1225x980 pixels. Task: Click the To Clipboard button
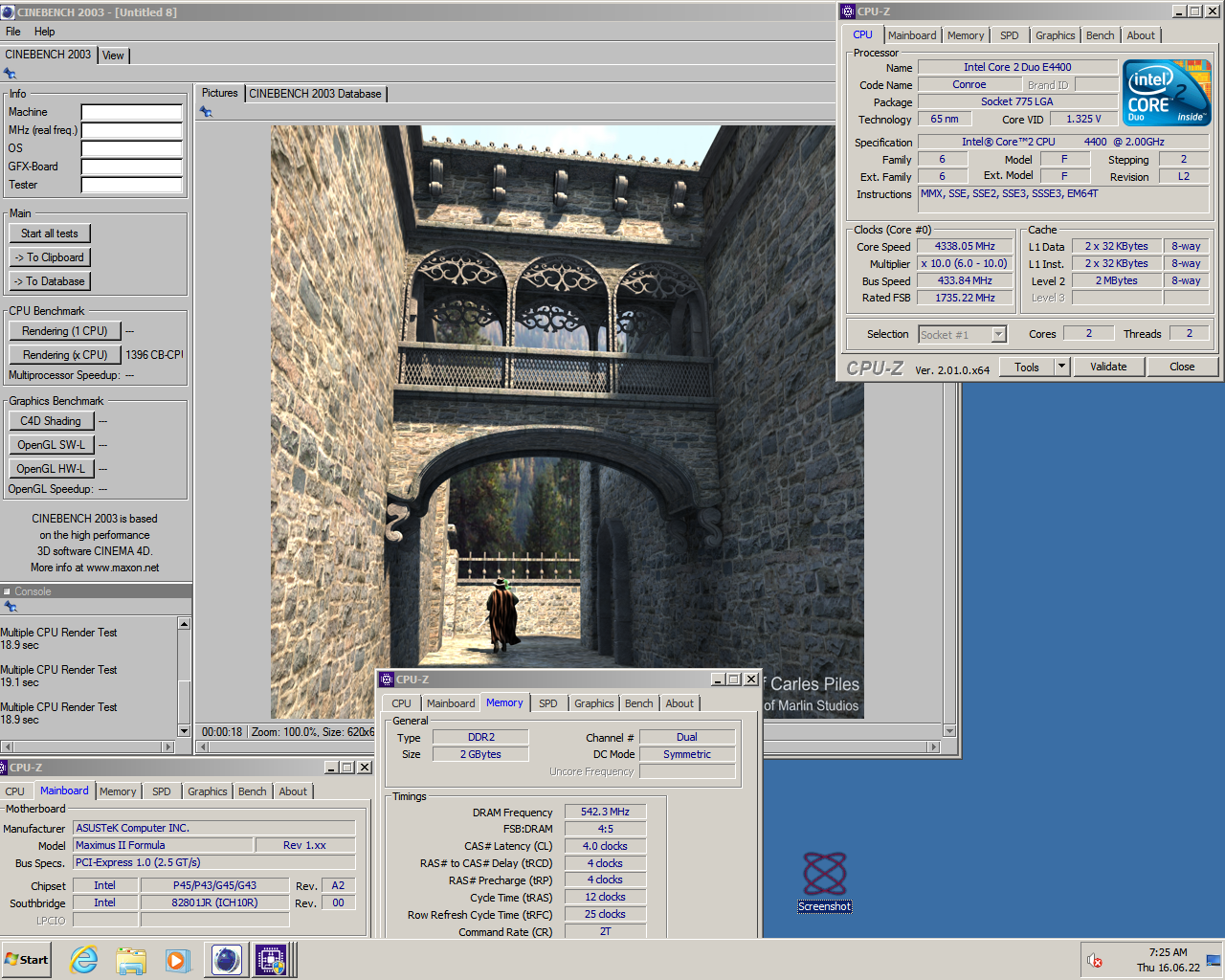point(50,257)
